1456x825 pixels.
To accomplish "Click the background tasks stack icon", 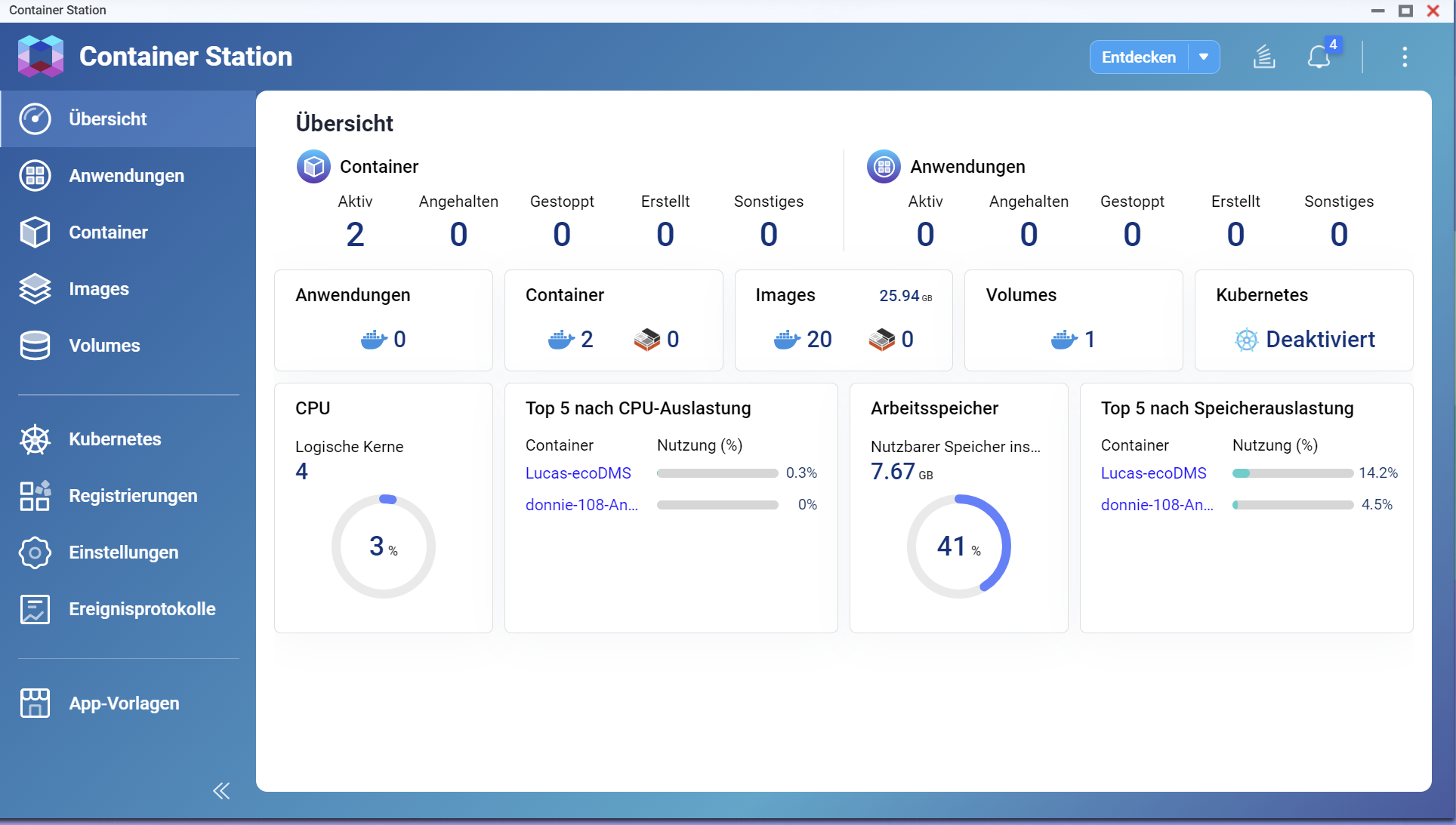I will click(1264, 57).
